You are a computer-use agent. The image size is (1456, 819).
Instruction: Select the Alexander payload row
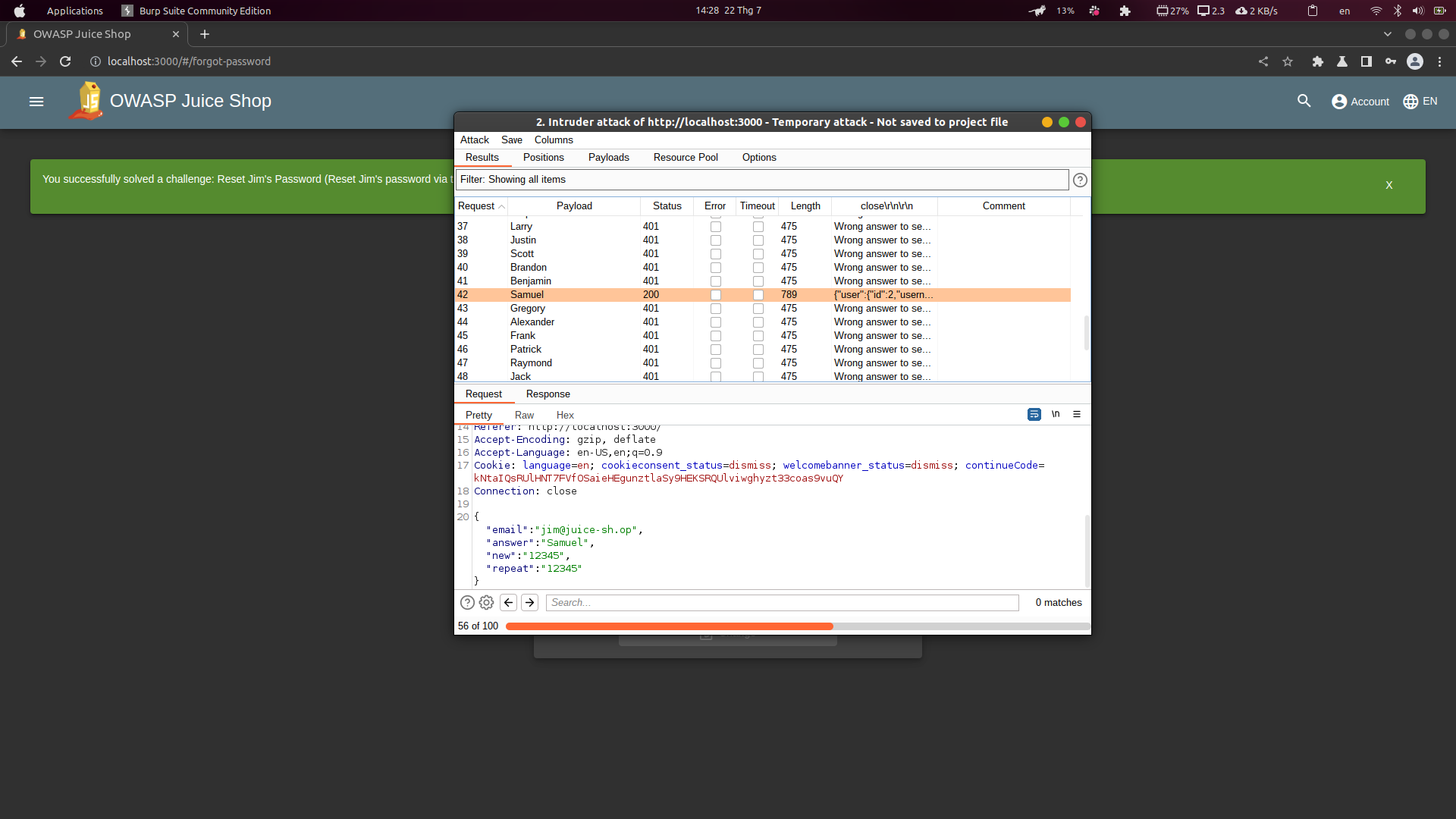point(762,322)
